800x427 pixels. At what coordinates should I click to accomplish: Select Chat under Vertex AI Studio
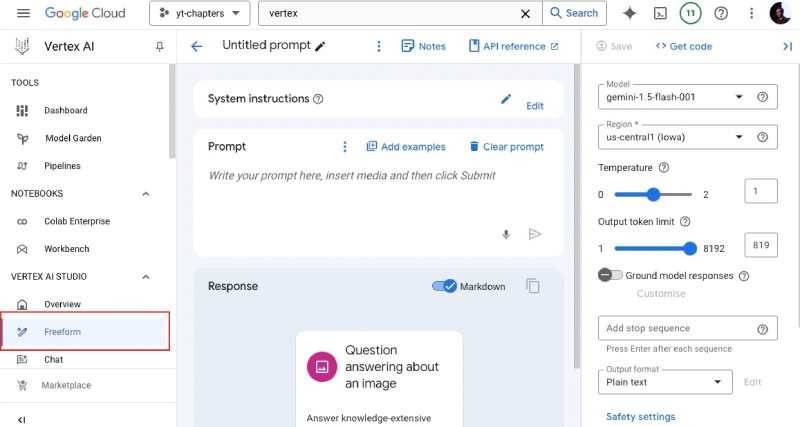point(54,359)
